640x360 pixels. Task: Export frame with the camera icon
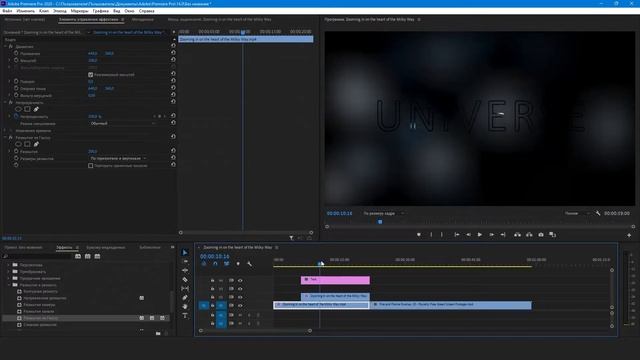coord(541,235)
